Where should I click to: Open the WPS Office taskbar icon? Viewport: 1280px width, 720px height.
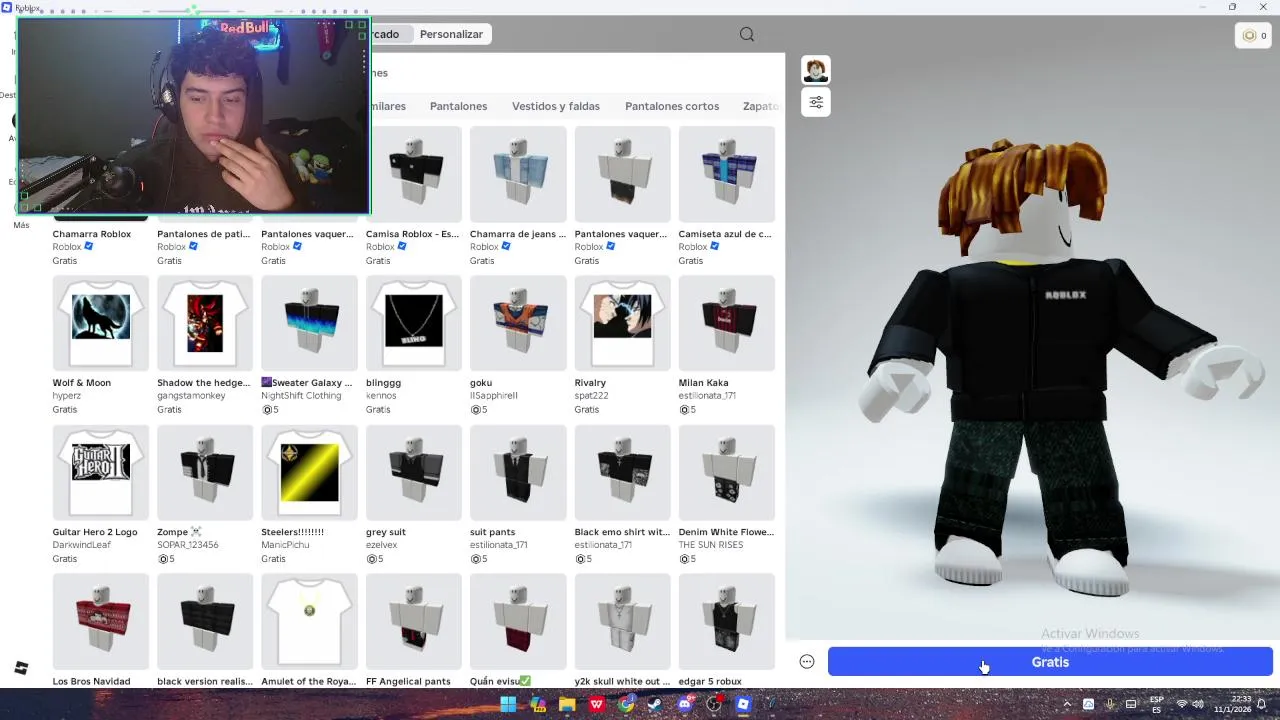click(597, 704)
